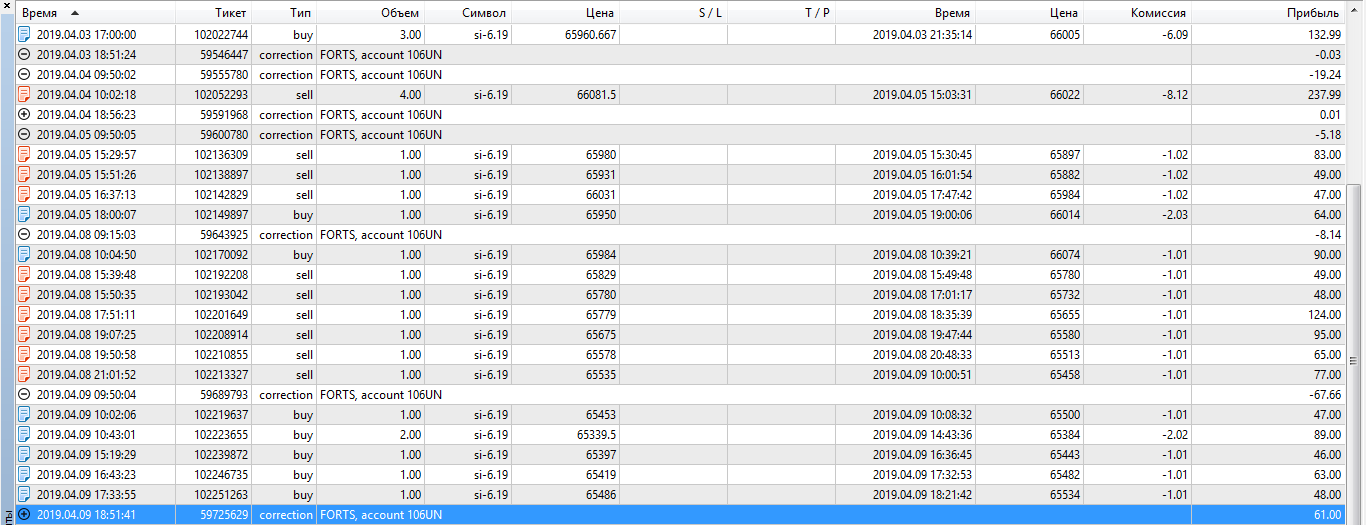The width and height of the screenshot is (1366, 525).
Task: Click the plus circle icon of correction 59591968
Action: (25, 115)
